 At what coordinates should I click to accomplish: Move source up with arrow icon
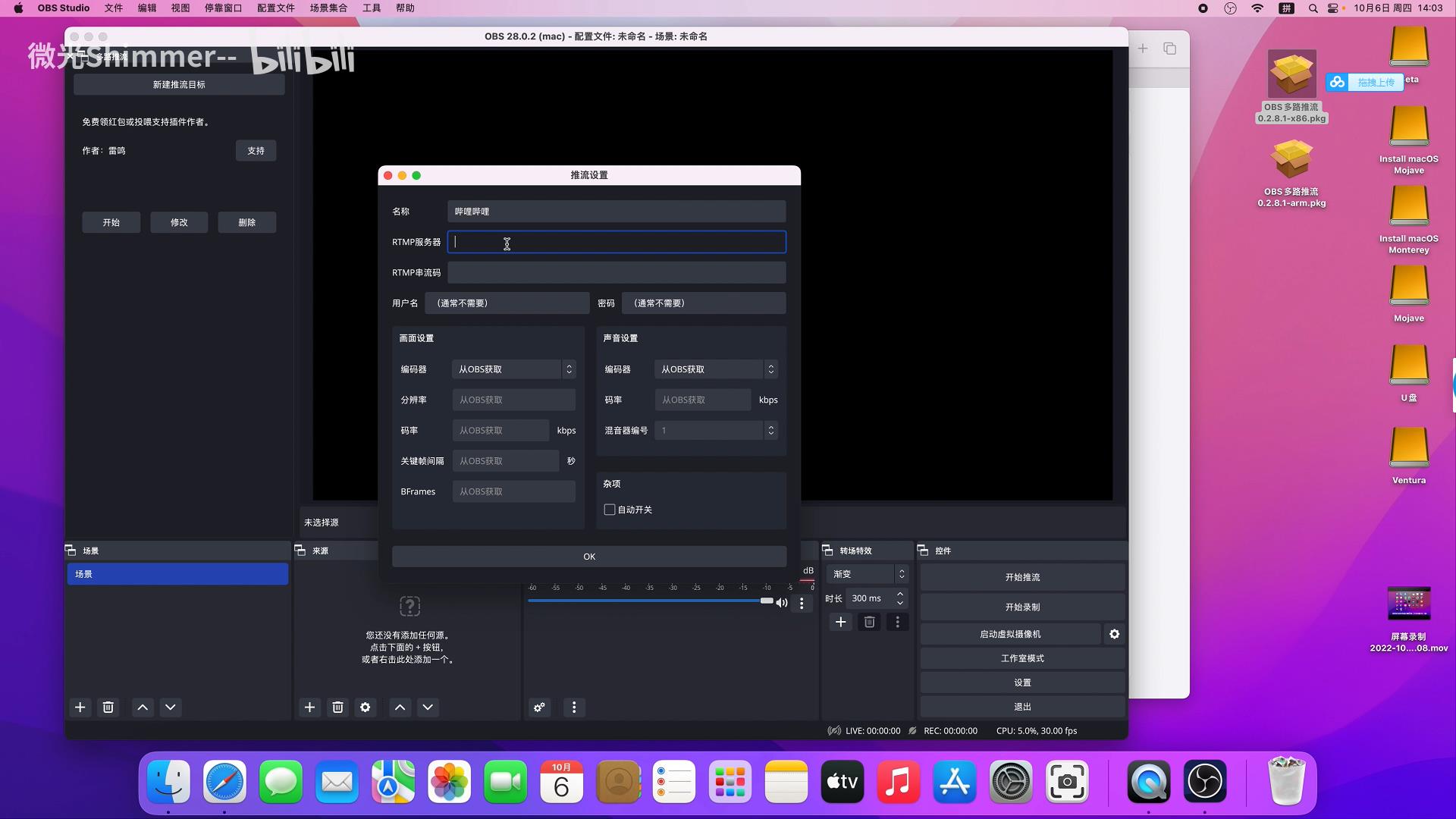tap(400, 707)
